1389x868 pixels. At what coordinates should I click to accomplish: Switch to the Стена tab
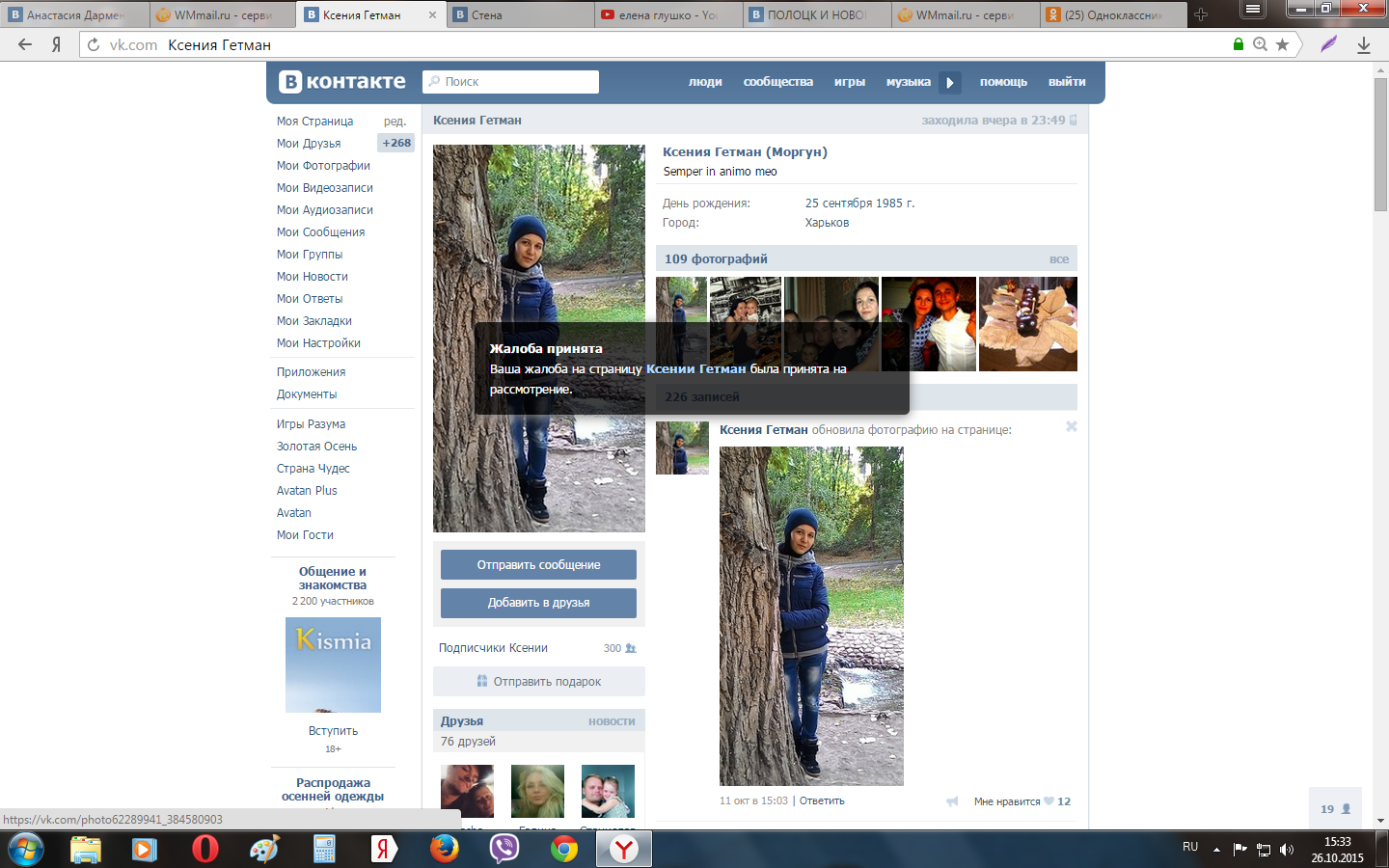point(521,14)
